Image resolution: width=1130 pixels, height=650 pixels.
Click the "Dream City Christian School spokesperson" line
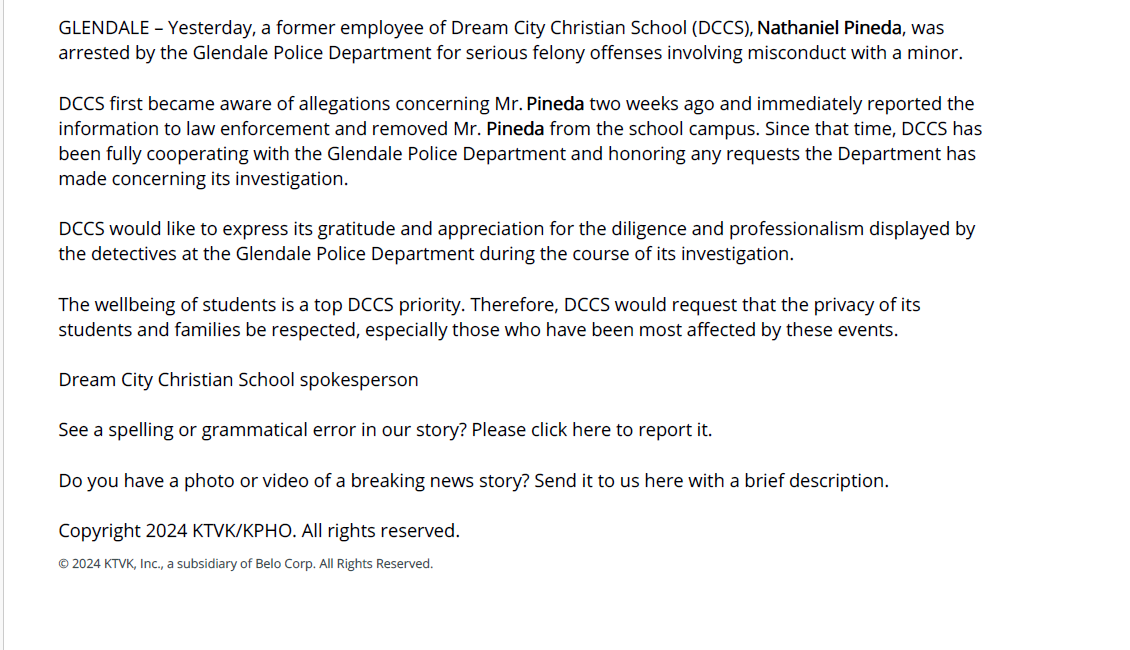(238, 380)
